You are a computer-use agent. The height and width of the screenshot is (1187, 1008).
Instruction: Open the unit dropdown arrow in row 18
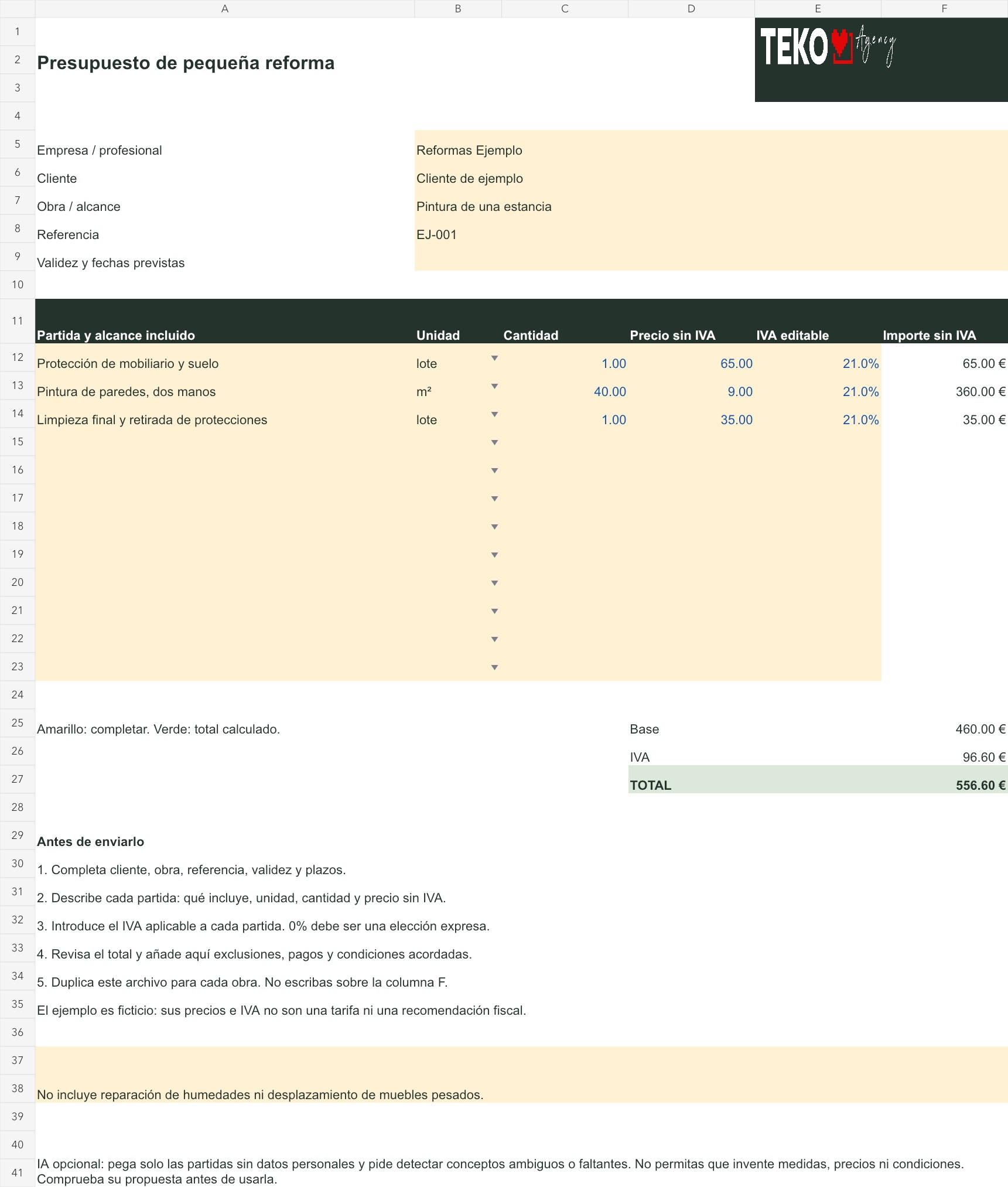point(494,527)
